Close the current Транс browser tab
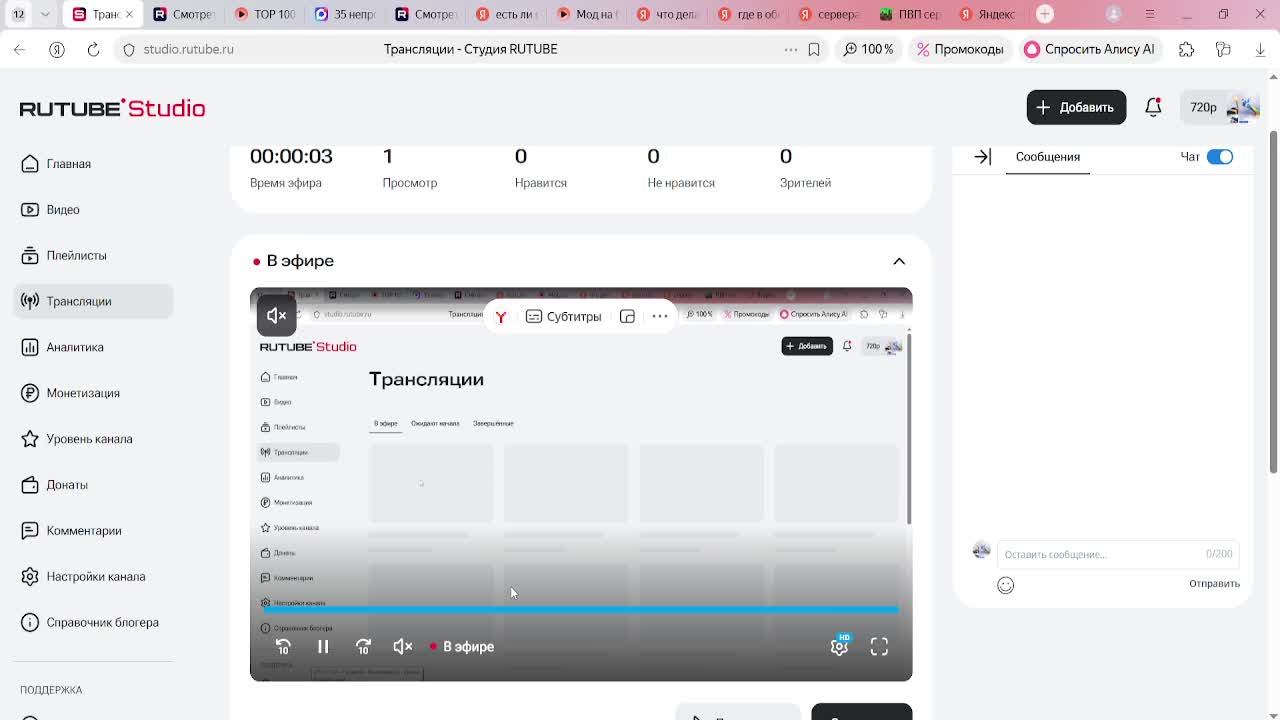Image resolution: width=1280 pixels, height=720 pixels. (129, 14)
